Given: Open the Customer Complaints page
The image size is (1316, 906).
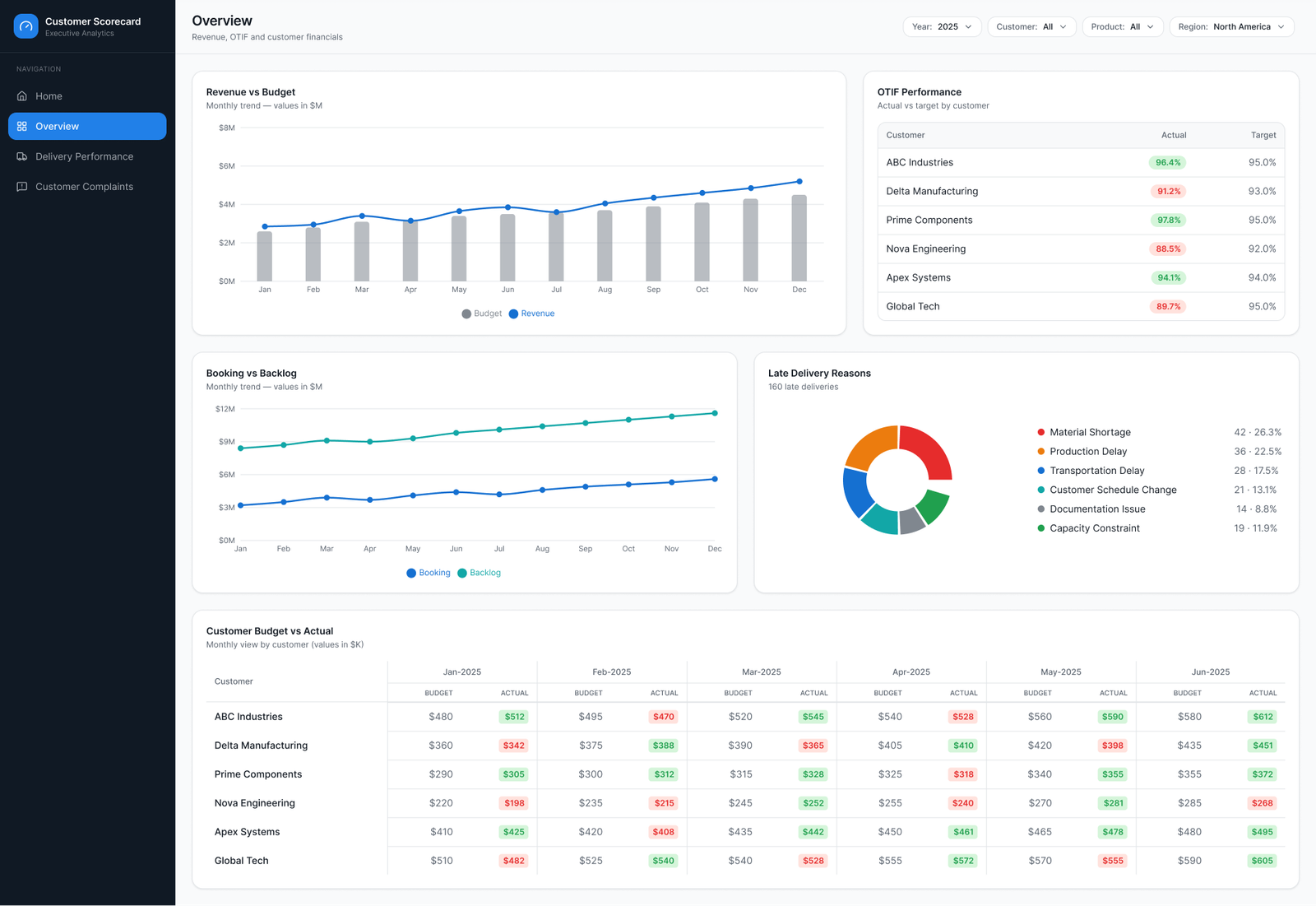Looking at the screenshot, I should click(87, 187).
